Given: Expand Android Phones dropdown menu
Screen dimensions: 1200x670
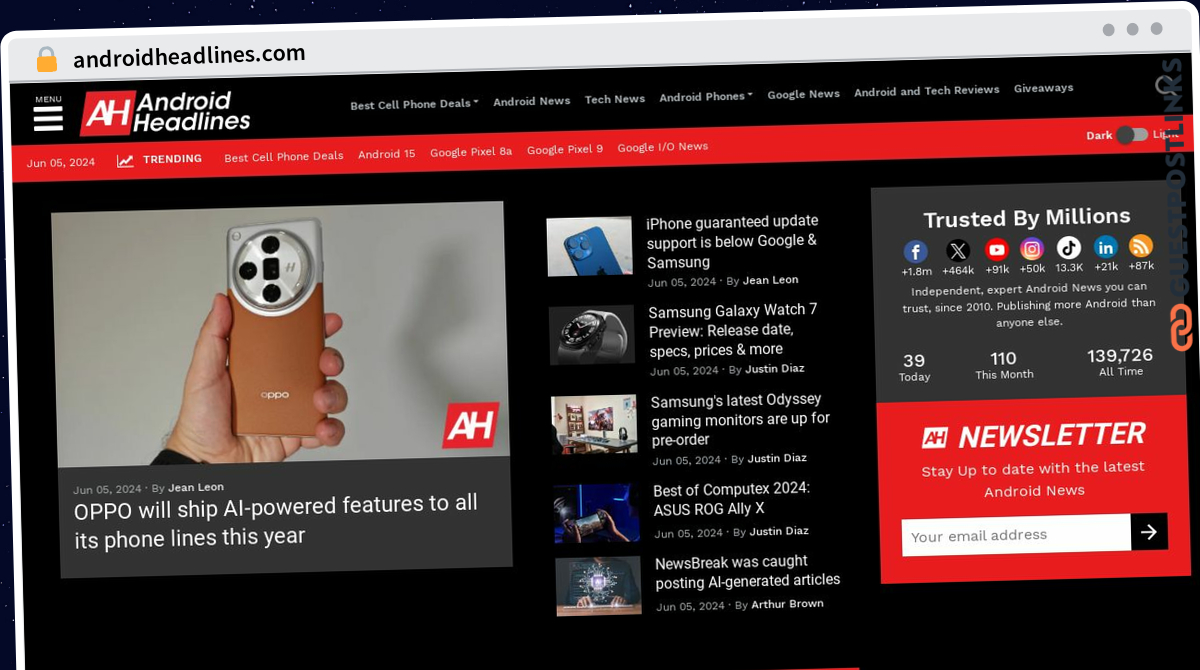Looking at the screenshot, I should pyautogui.click(x=706, y=97).
